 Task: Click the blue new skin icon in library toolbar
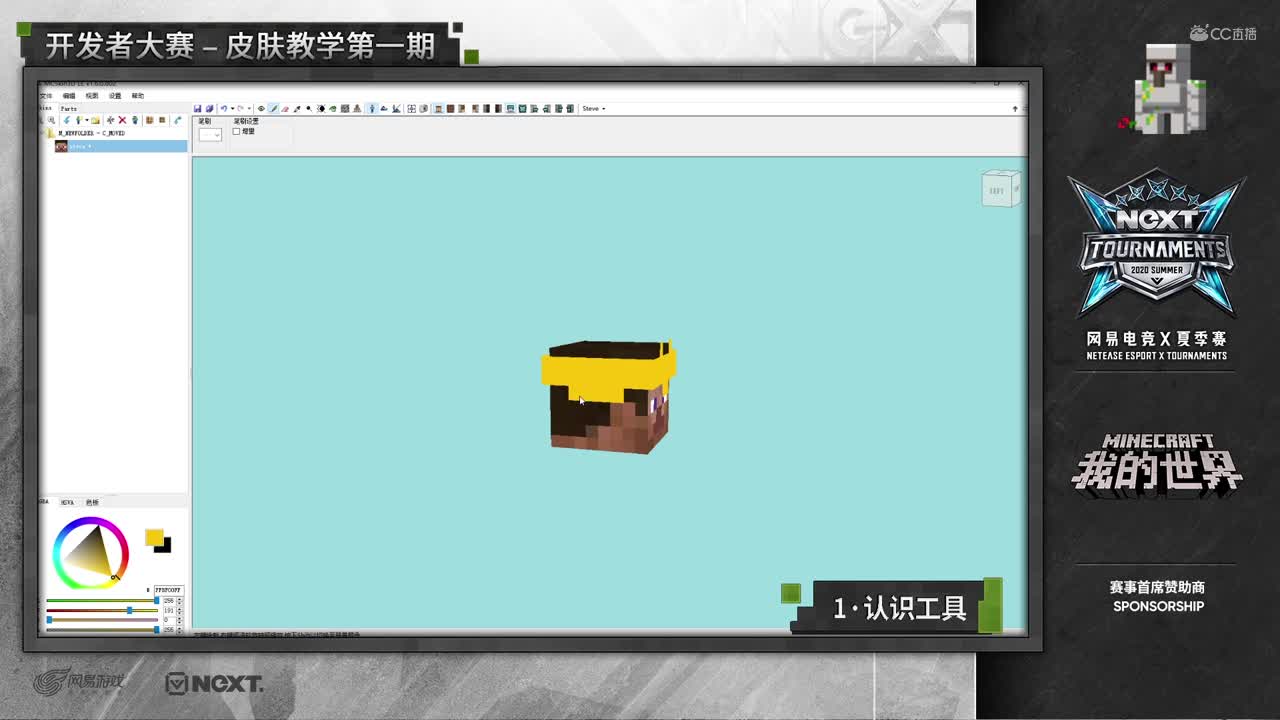(x=67, y=120)
